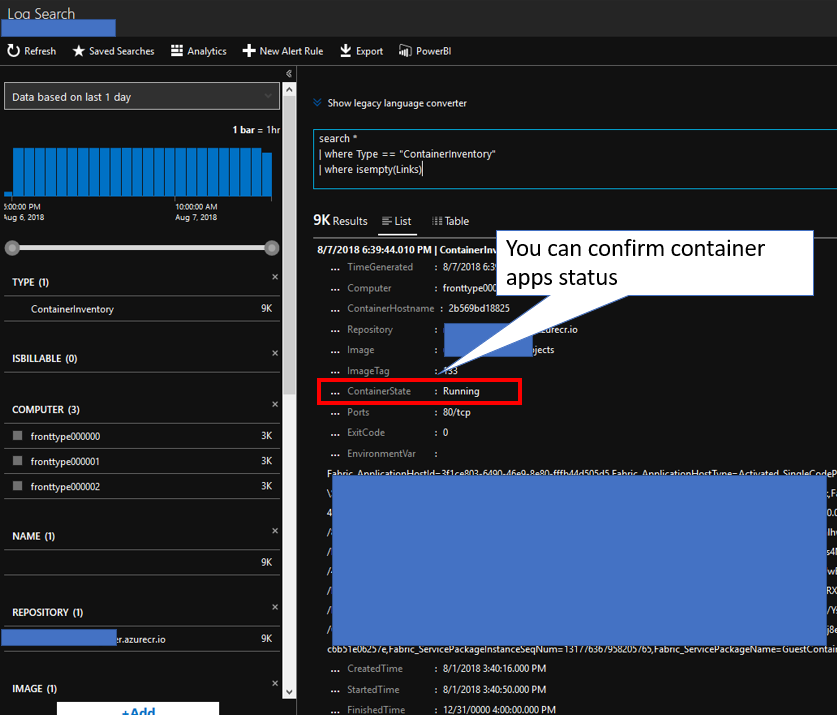The height and width of the screenshot is (715, 837).
Task: Click the CreatedTime value 8/1/2018 3:40:16.000 PM
Action: (494, 669)
